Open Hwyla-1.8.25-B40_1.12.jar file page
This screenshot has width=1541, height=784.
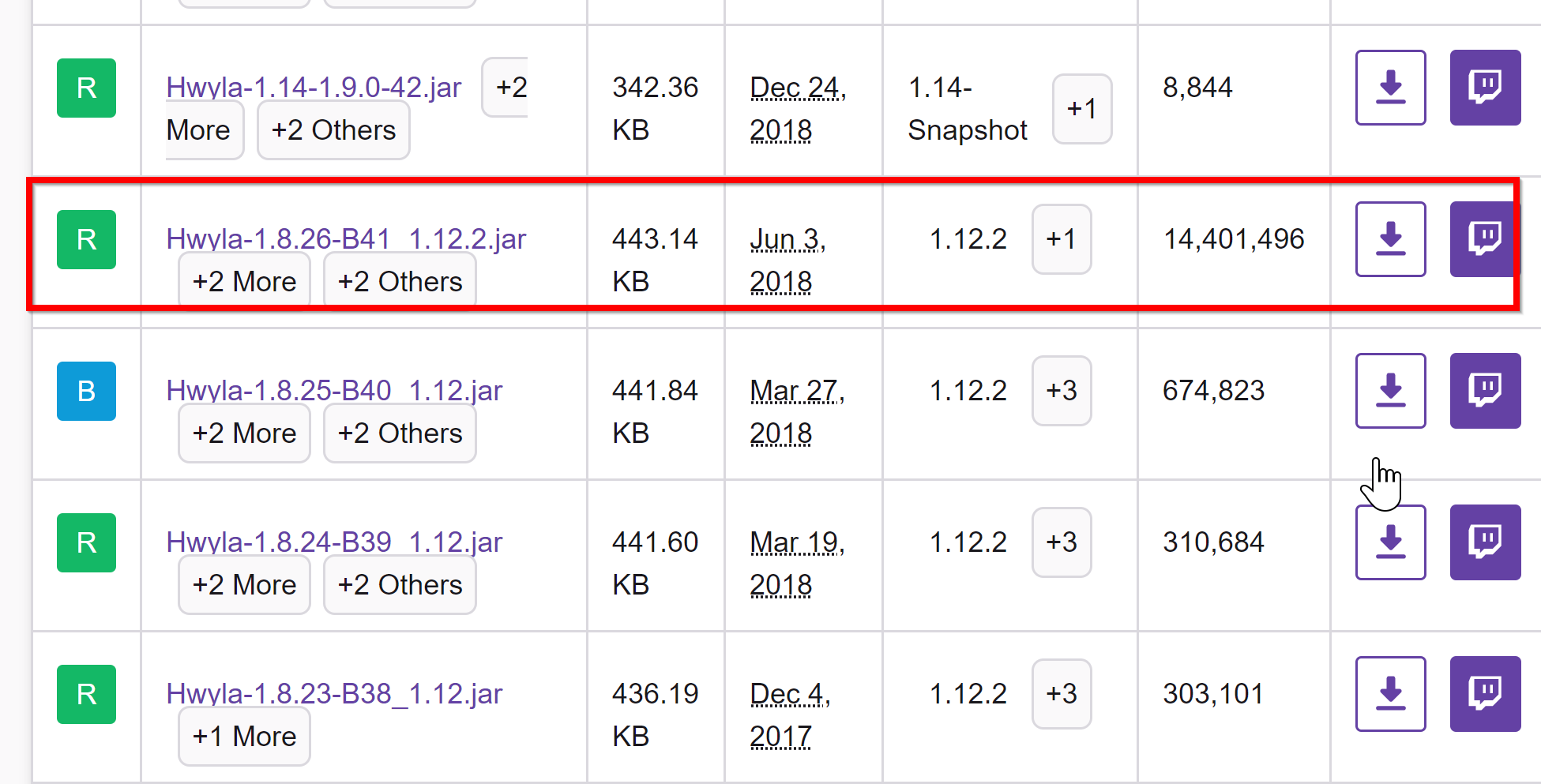pos(334,391)
